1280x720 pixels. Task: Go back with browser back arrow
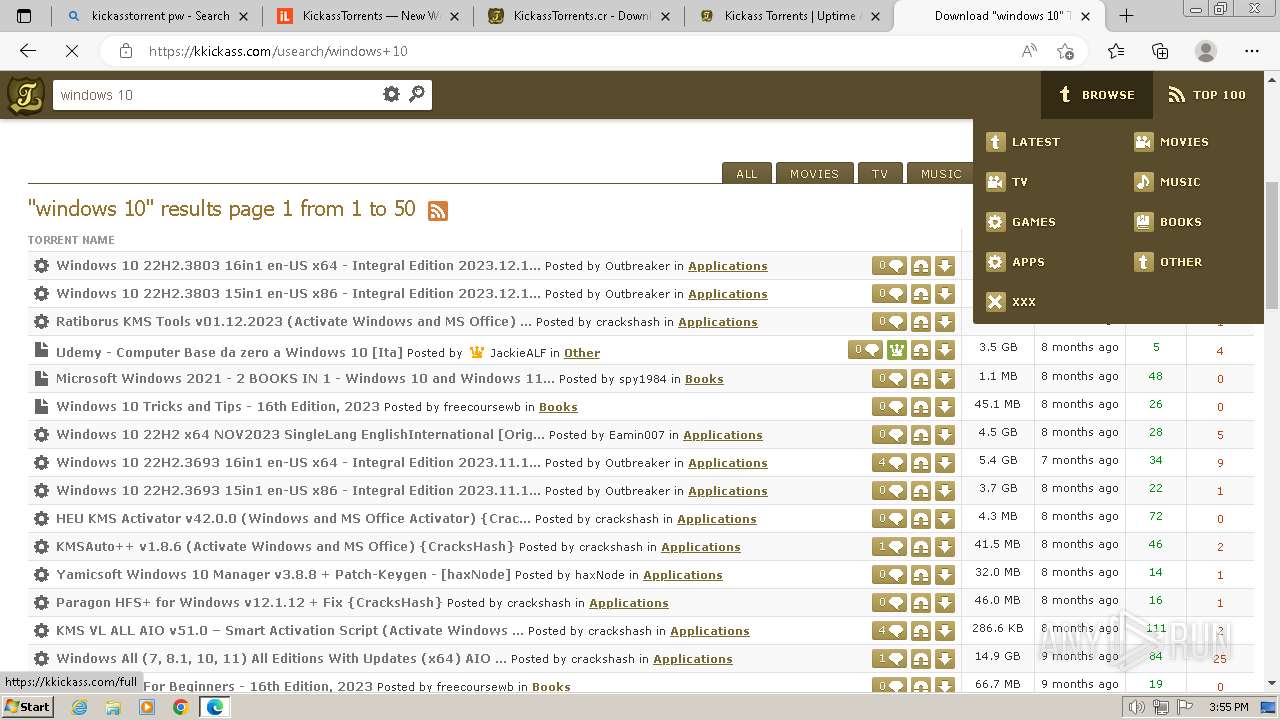pyautogui.click(x=28, y=51)
